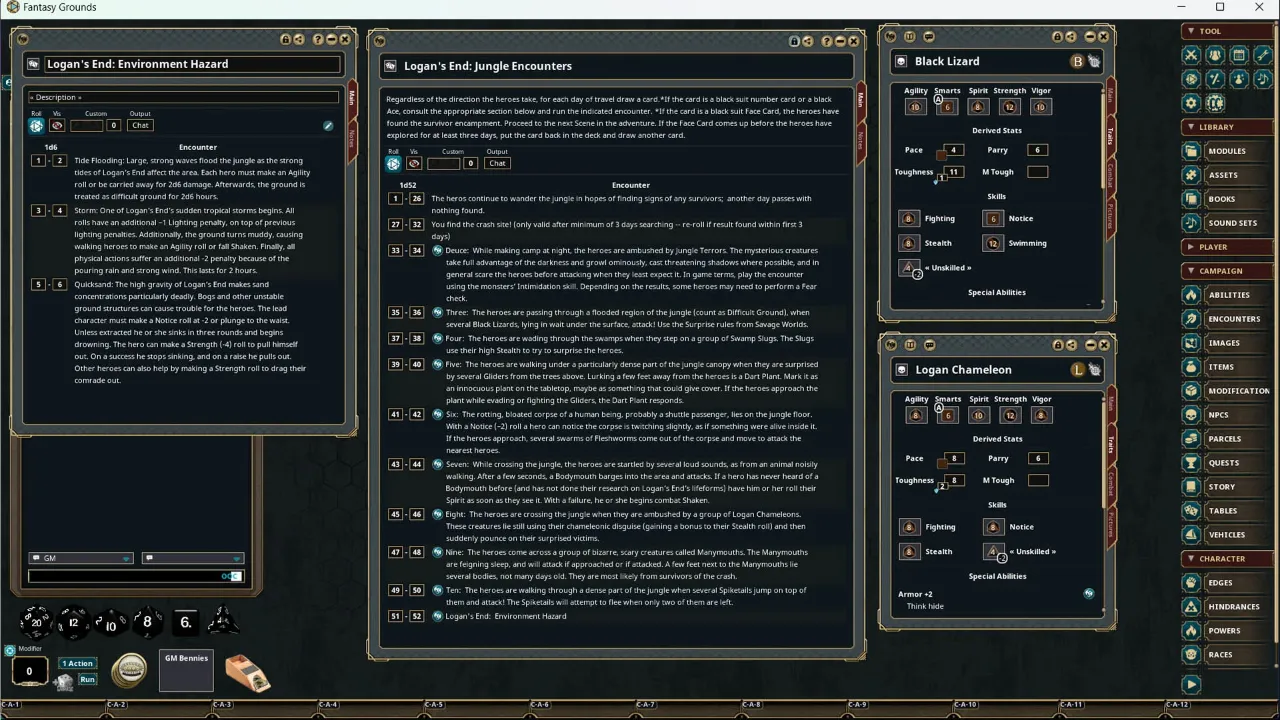Open the Modules library

tap(1228, 151)
